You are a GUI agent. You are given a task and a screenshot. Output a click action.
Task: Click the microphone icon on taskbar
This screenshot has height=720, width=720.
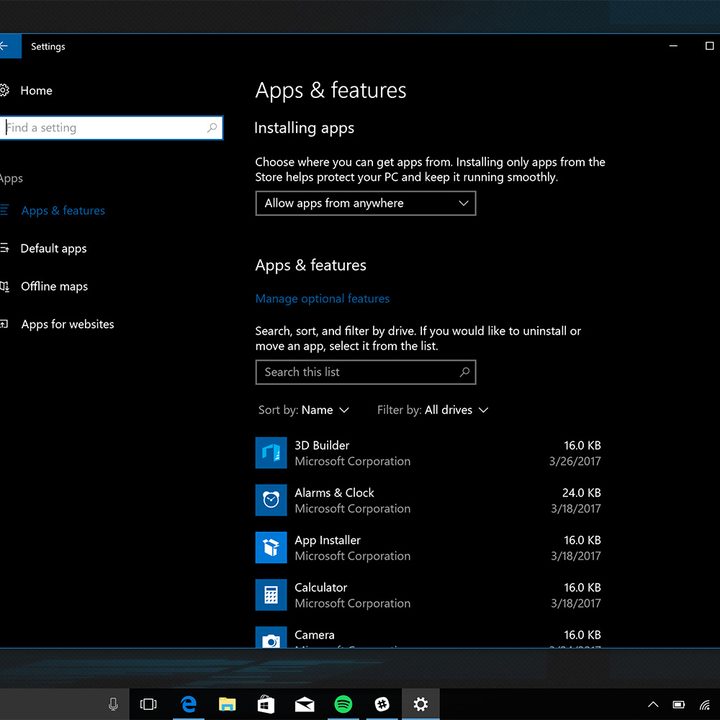pos(113,704)
